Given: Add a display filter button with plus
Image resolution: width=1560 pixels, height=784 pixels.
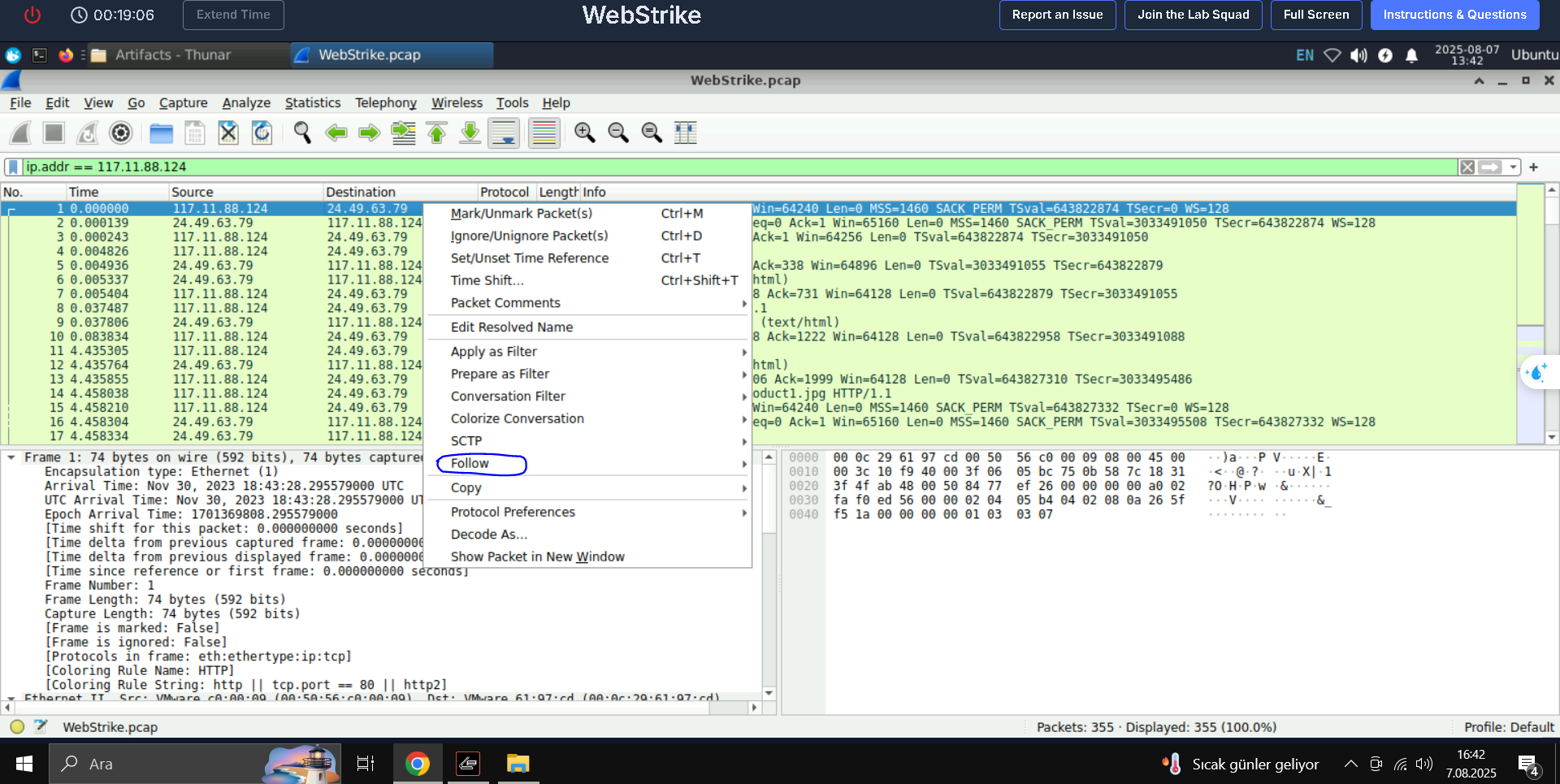Looking at the screenshot, I should click(x=1534, y=167).
